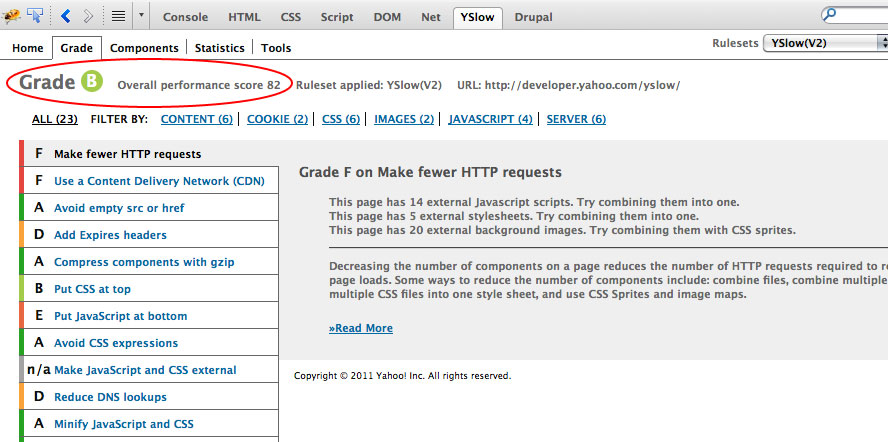Select the Add Expires headers rule

110,235
